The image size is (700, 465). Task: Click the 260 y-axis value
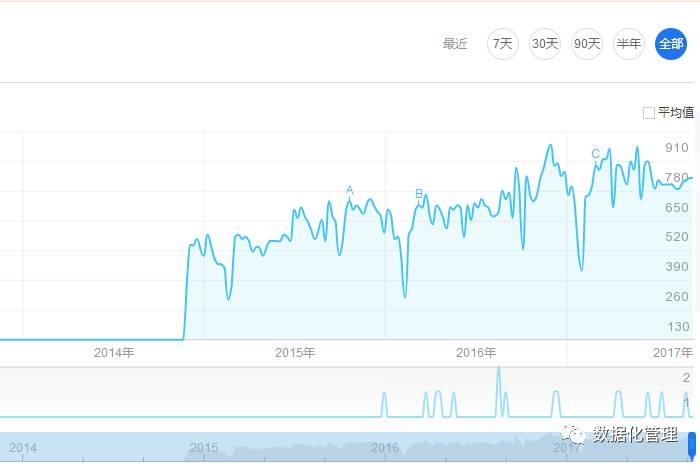click(x=677, y=297)
